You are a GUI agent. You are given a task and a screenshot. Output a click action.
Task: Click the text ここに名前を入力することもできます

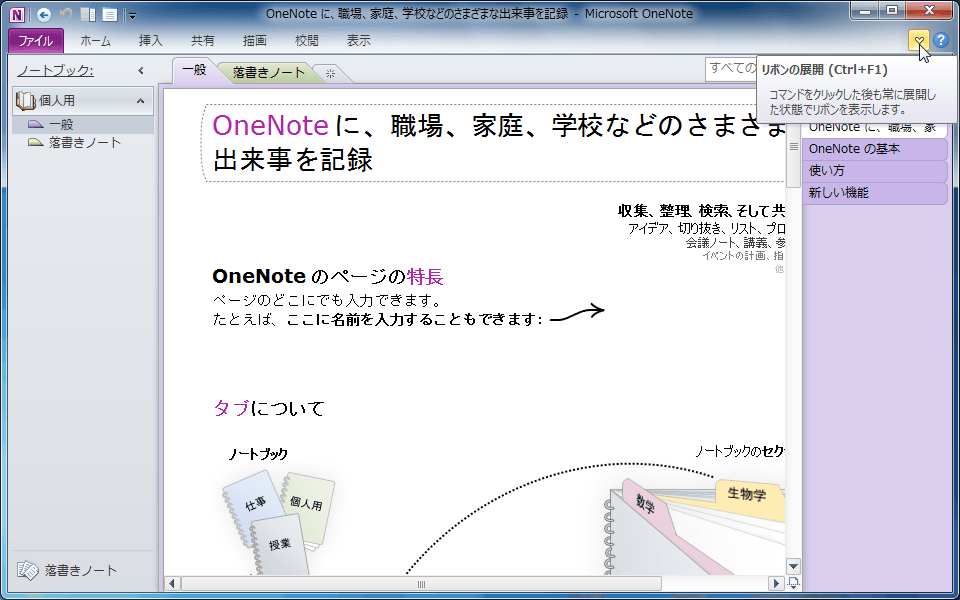pos(413,320)
